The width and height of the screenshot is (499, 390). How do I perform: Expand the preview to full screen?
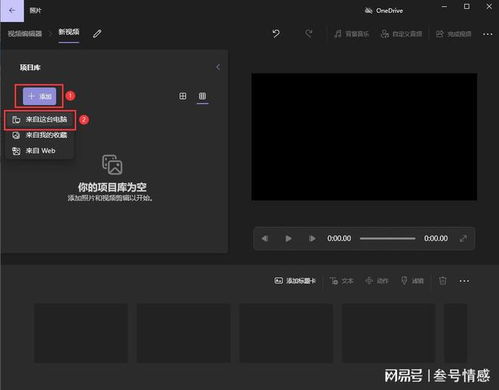coord(463,238)
